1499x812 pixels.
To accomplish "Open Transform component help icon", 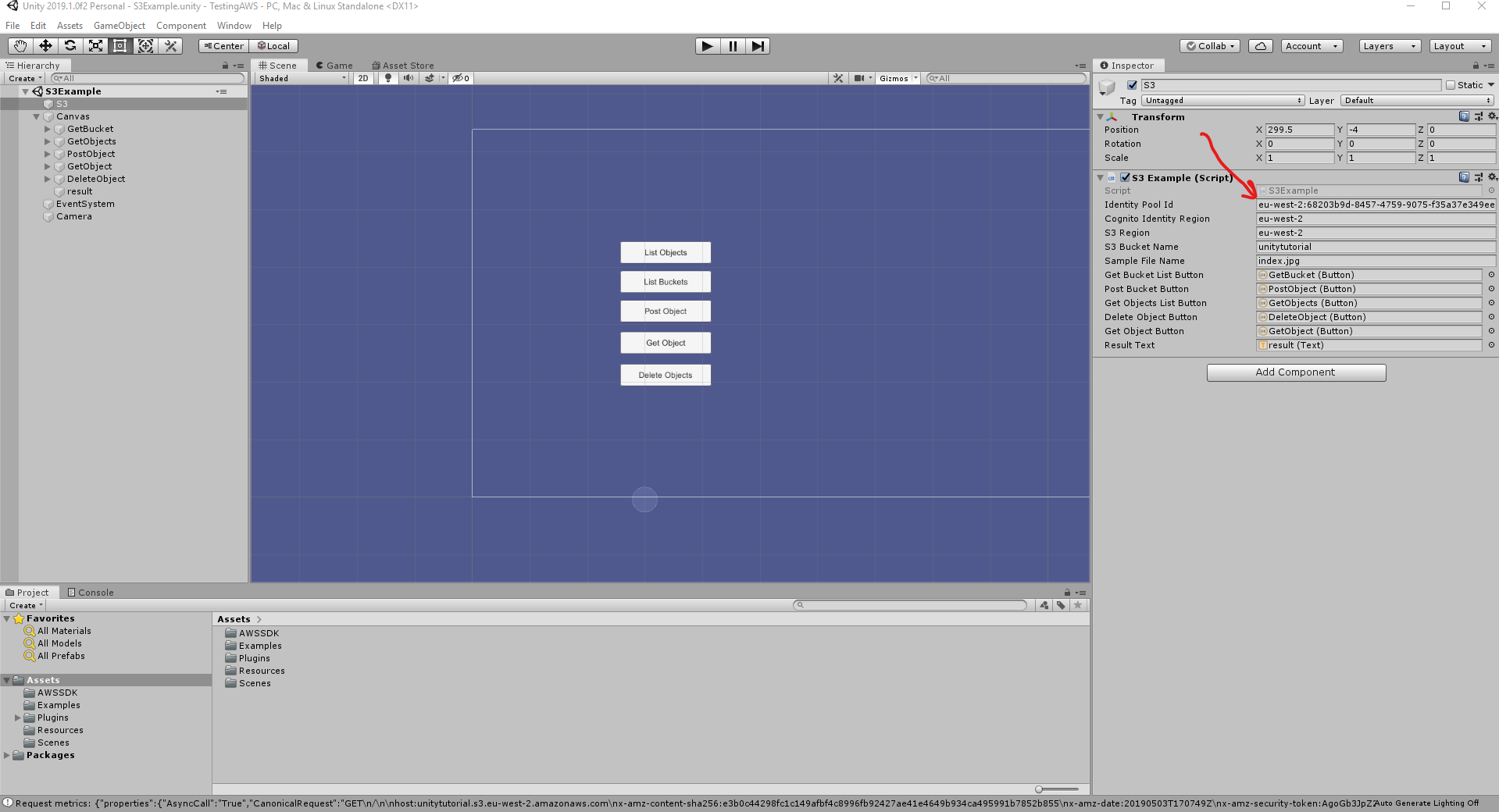I will tap(1465, 116).
